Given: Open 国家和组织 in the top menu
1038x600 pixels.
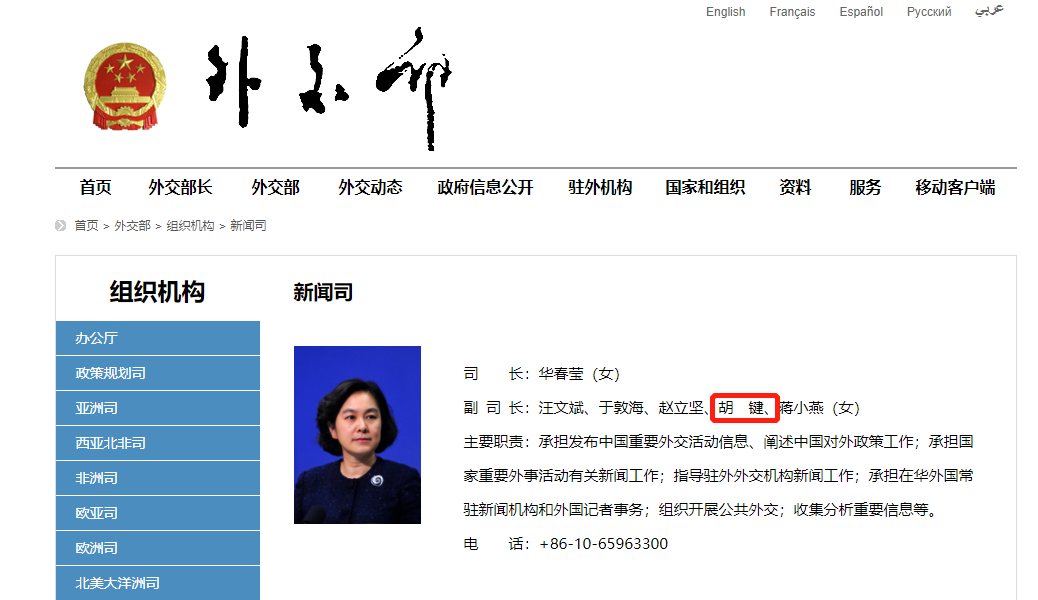Looking at the screenshot, I should (x=705, y=187).
